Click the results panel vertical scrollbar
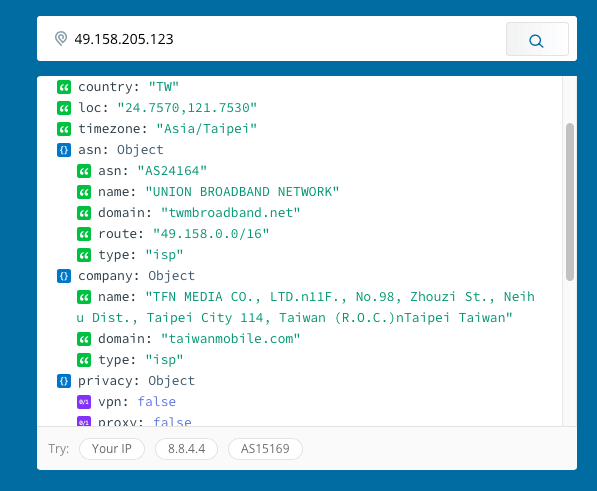The image size is (597, 491). click(570, 202)
